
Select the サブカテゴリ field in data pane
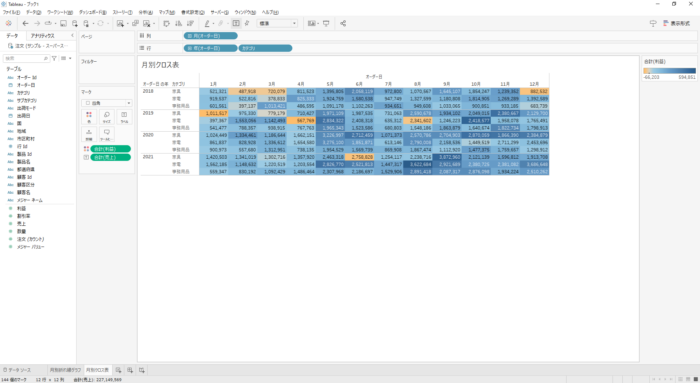point(27,100)
